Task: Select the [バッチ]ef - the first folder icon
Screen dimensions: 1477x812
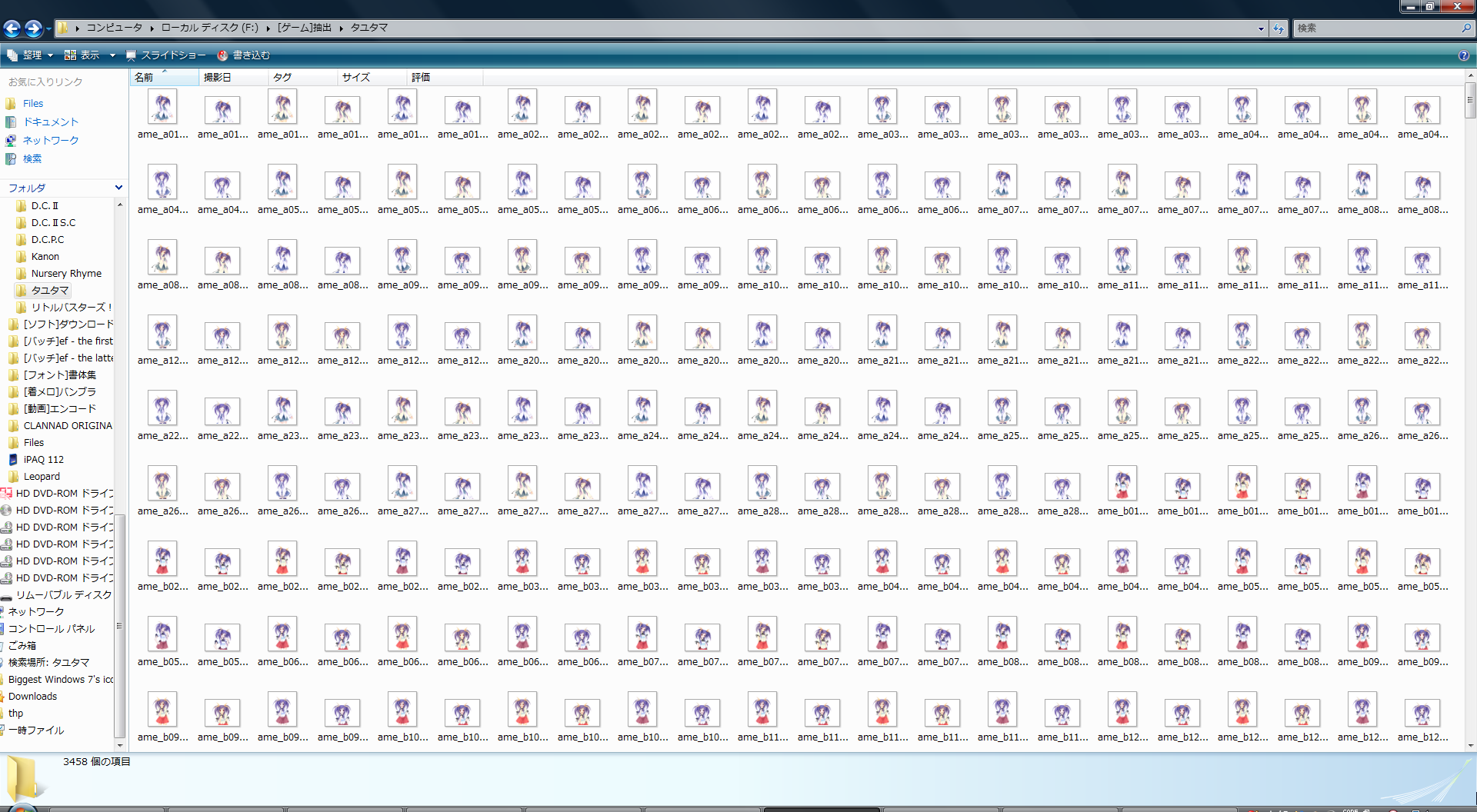Action: [x=14, y=341]
